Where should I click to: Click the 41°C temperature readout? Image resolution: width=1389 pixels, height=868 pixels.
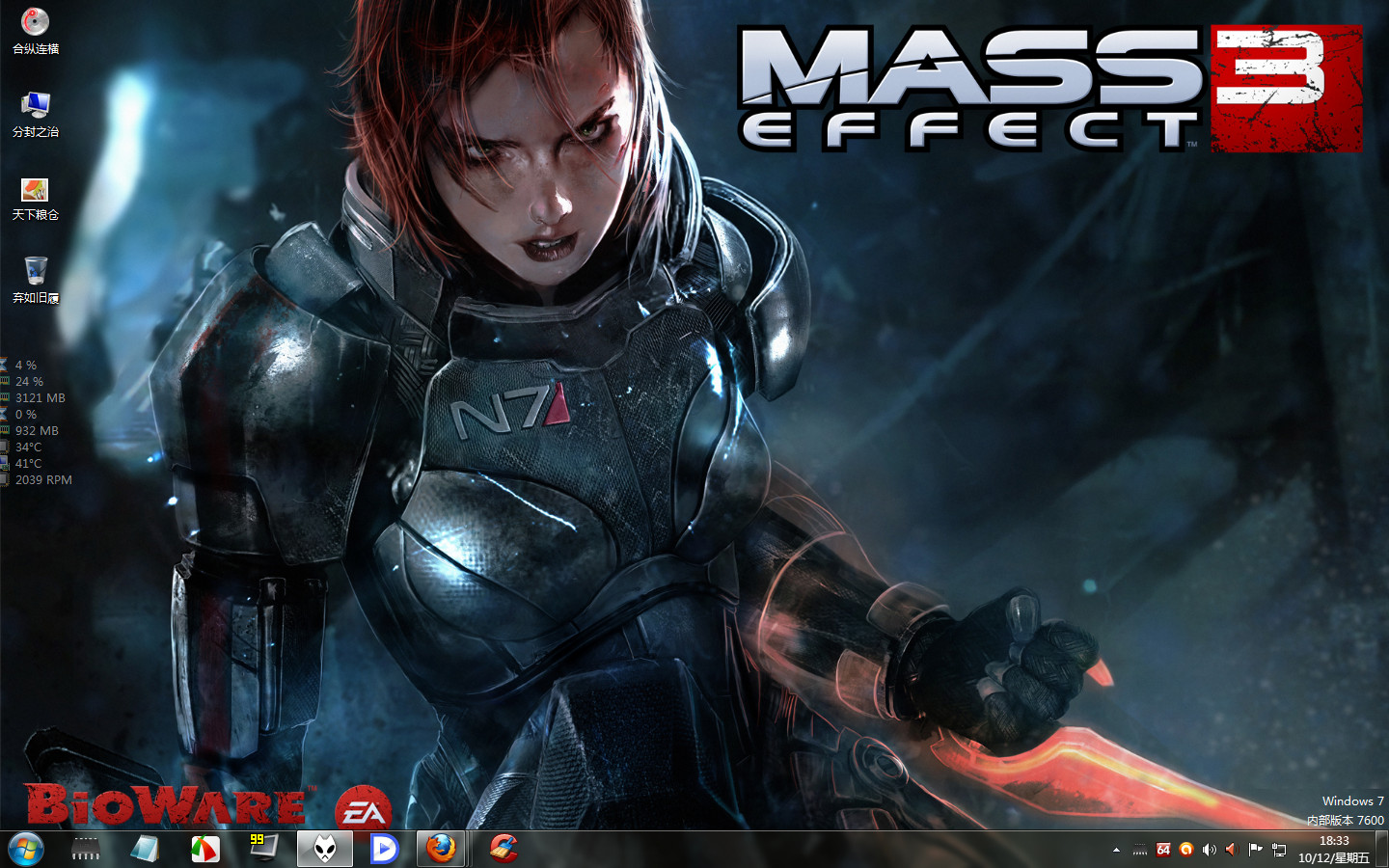pyautogui.click(x=29, y=463)
